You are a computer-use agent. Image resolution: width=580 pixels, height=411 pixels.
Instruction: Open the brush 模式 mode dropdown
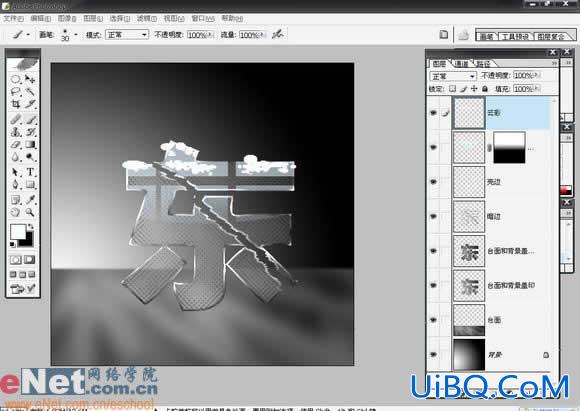pos(127,35)
